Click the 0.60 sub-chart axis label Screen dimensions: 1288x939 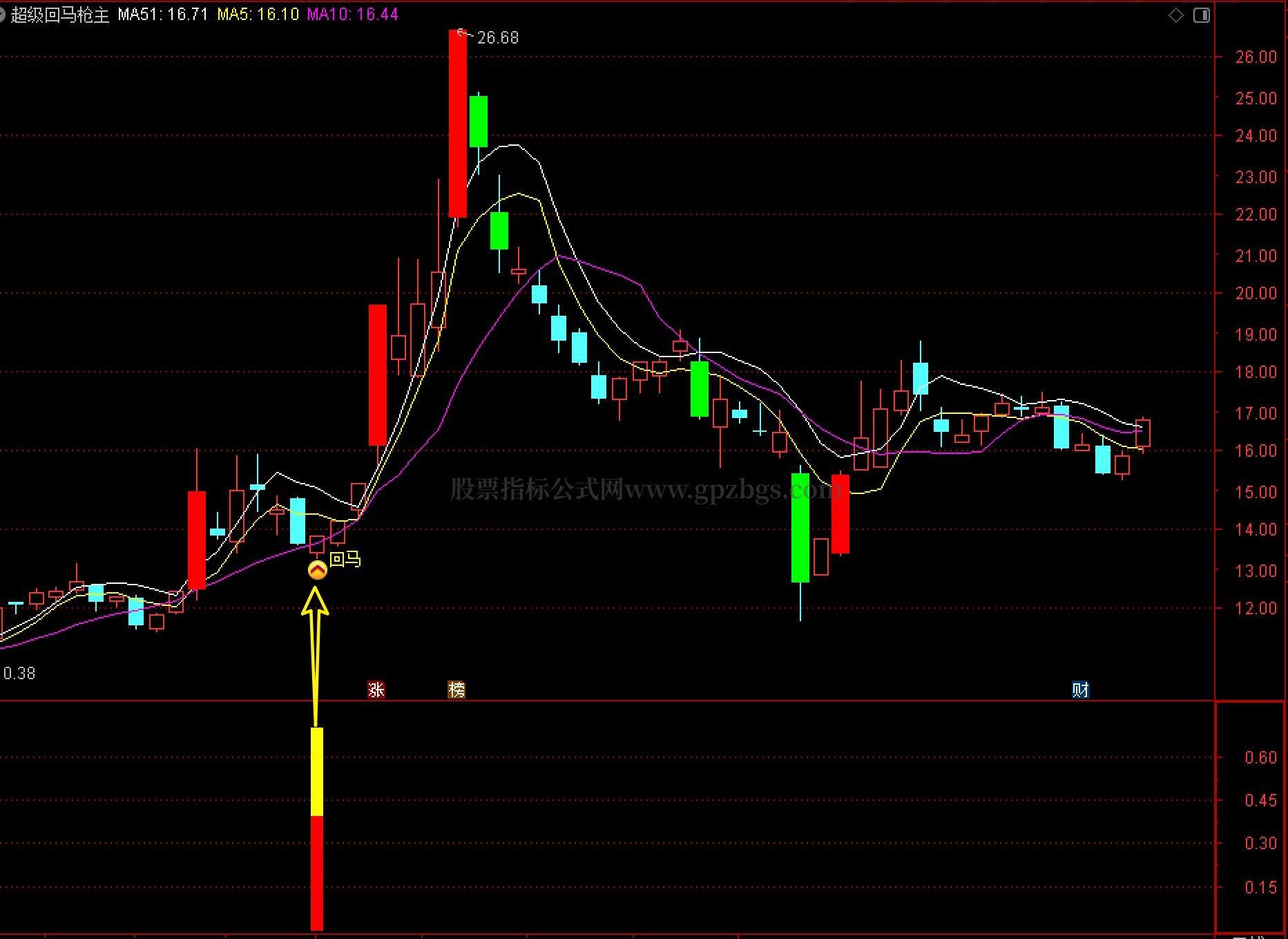[x=1260, y=758]
